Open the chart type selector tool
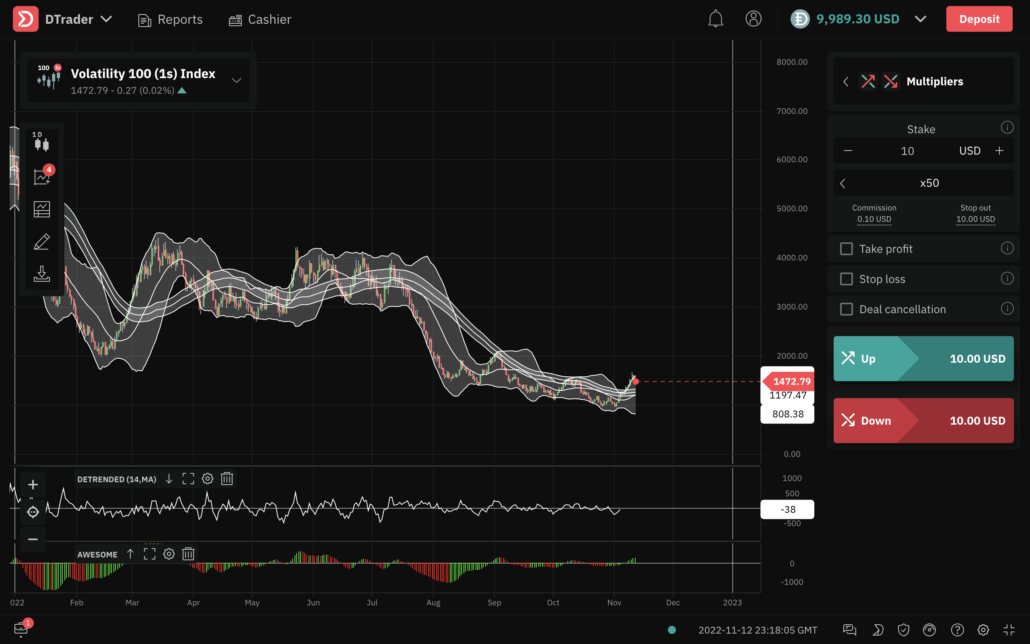This screenshot has height=644, width=1030. 42,142
